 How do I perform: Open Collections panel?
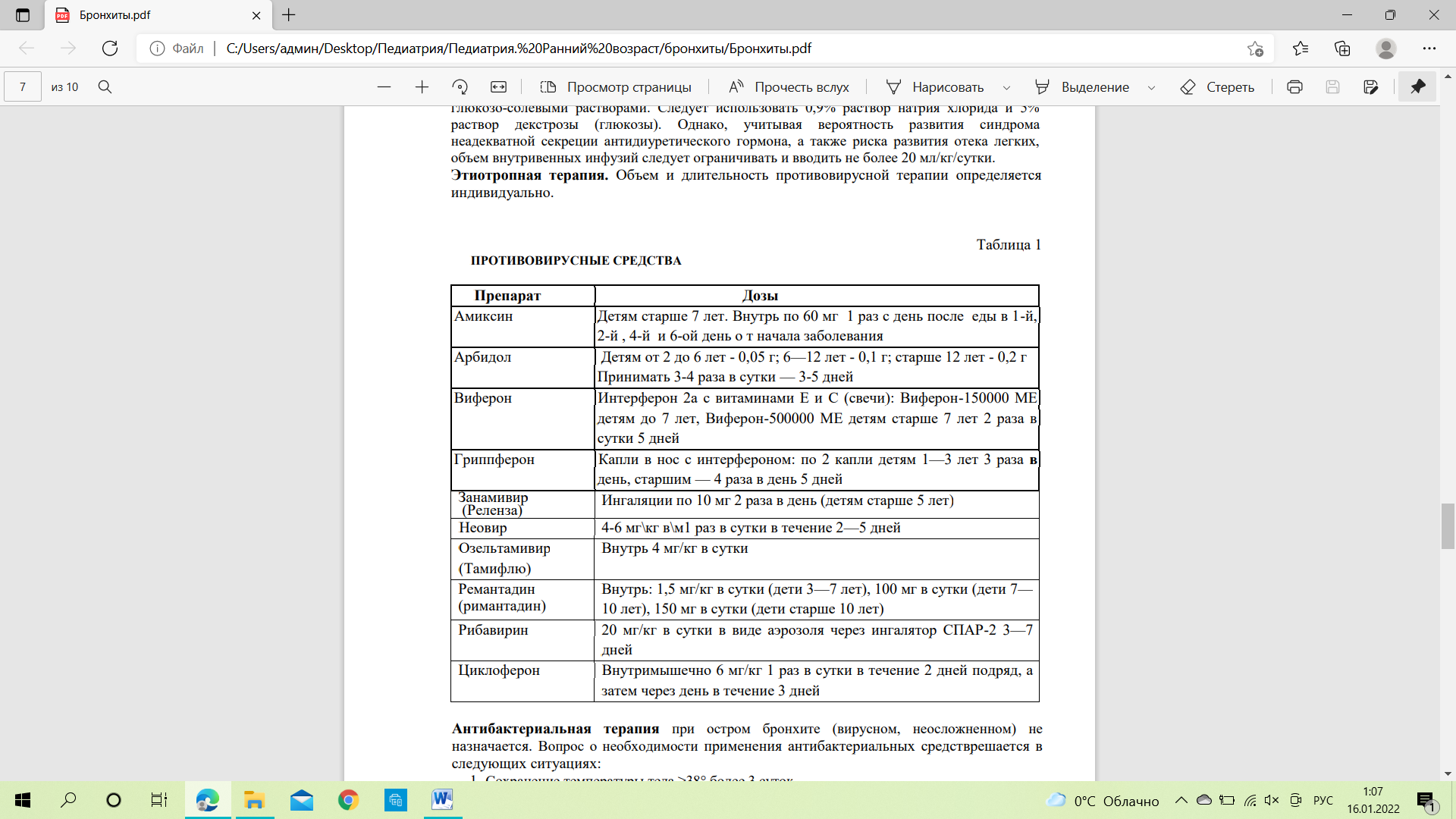tap(1342, 49)
